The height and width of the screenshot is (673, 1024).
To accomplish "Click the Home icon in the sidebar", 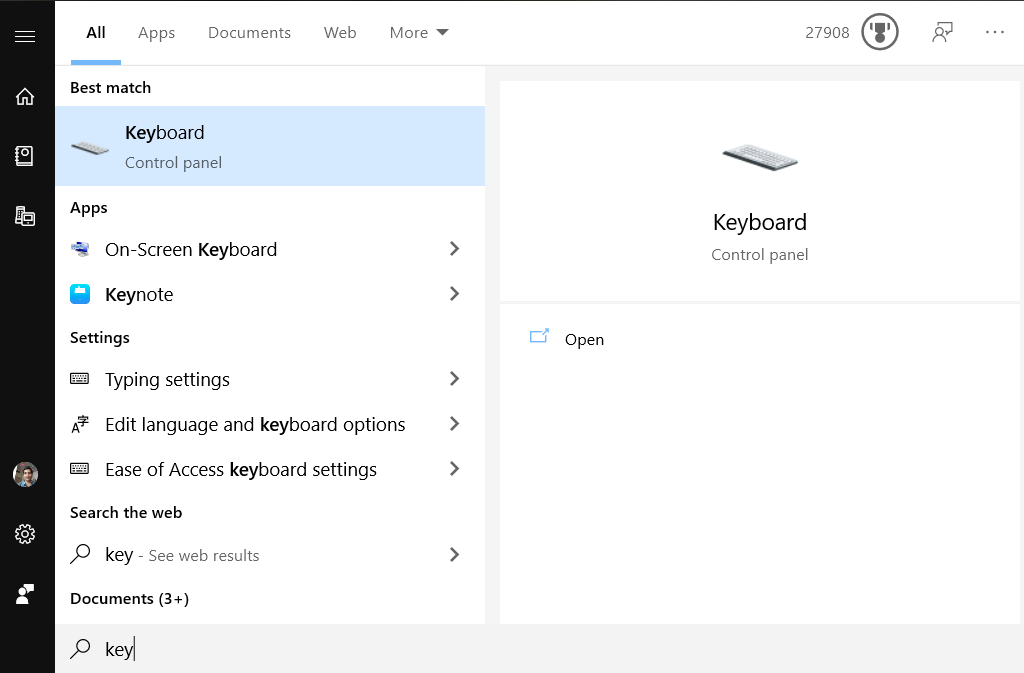I will click(25, 96).
